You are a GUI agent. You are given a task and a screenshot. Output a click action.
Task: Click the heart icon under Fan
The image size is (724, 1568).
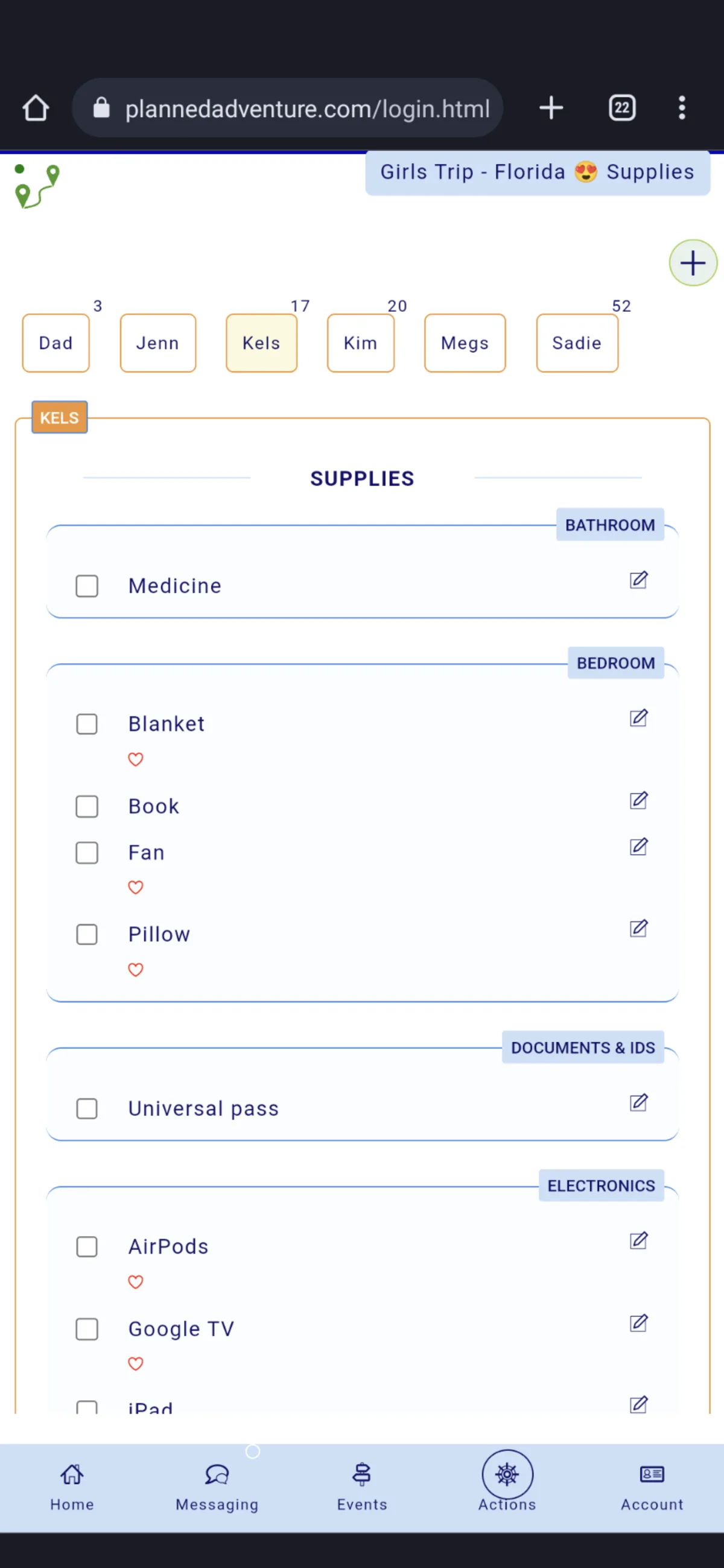point(135,887)
